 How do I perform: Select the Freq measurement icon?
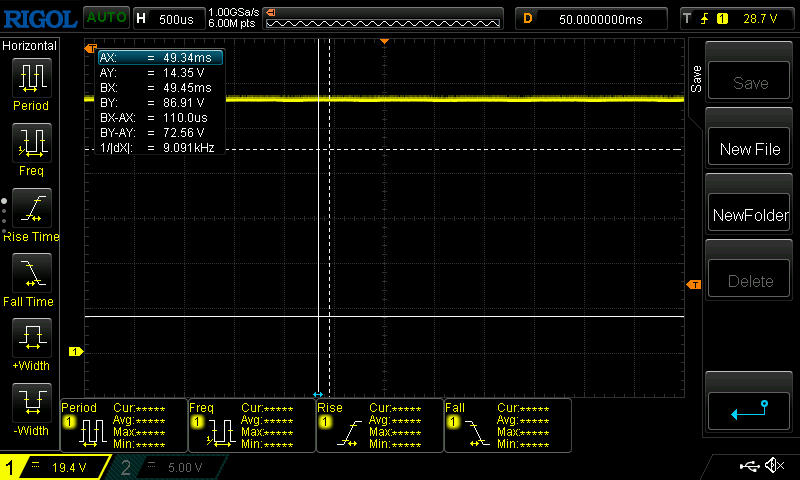(32, 143)
